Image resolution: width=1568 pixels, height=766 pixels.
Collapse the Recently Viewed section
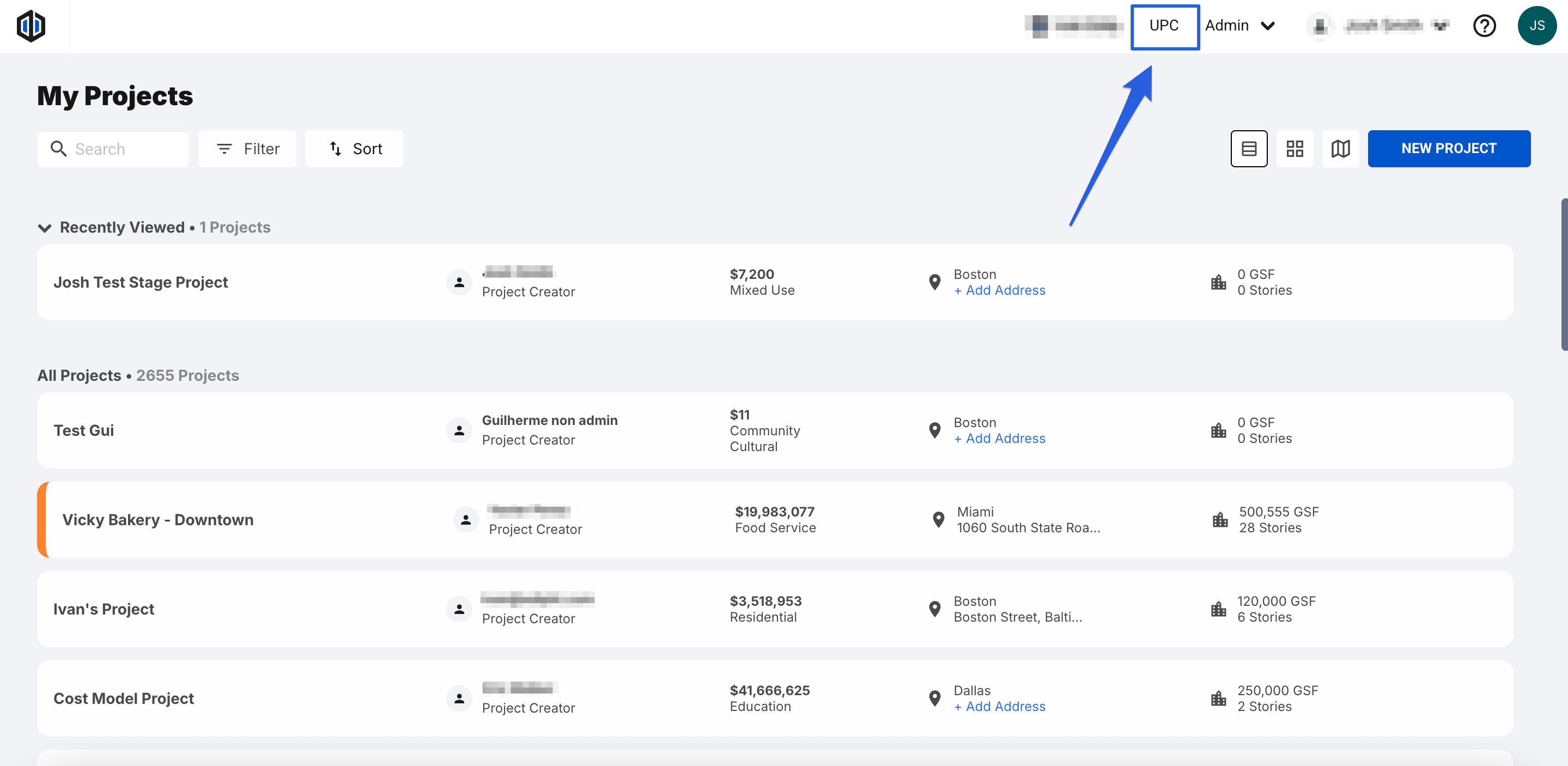[x=45, y=228]
